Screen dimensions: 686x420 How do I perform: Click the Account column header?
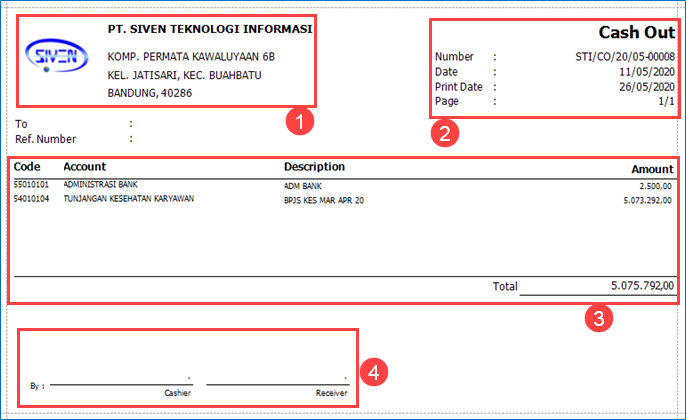tap(84, 167)
